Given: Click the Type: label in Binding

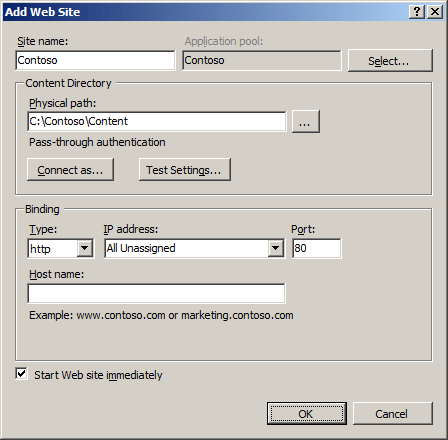Looking at the screenshot, I should click(43, 229).
